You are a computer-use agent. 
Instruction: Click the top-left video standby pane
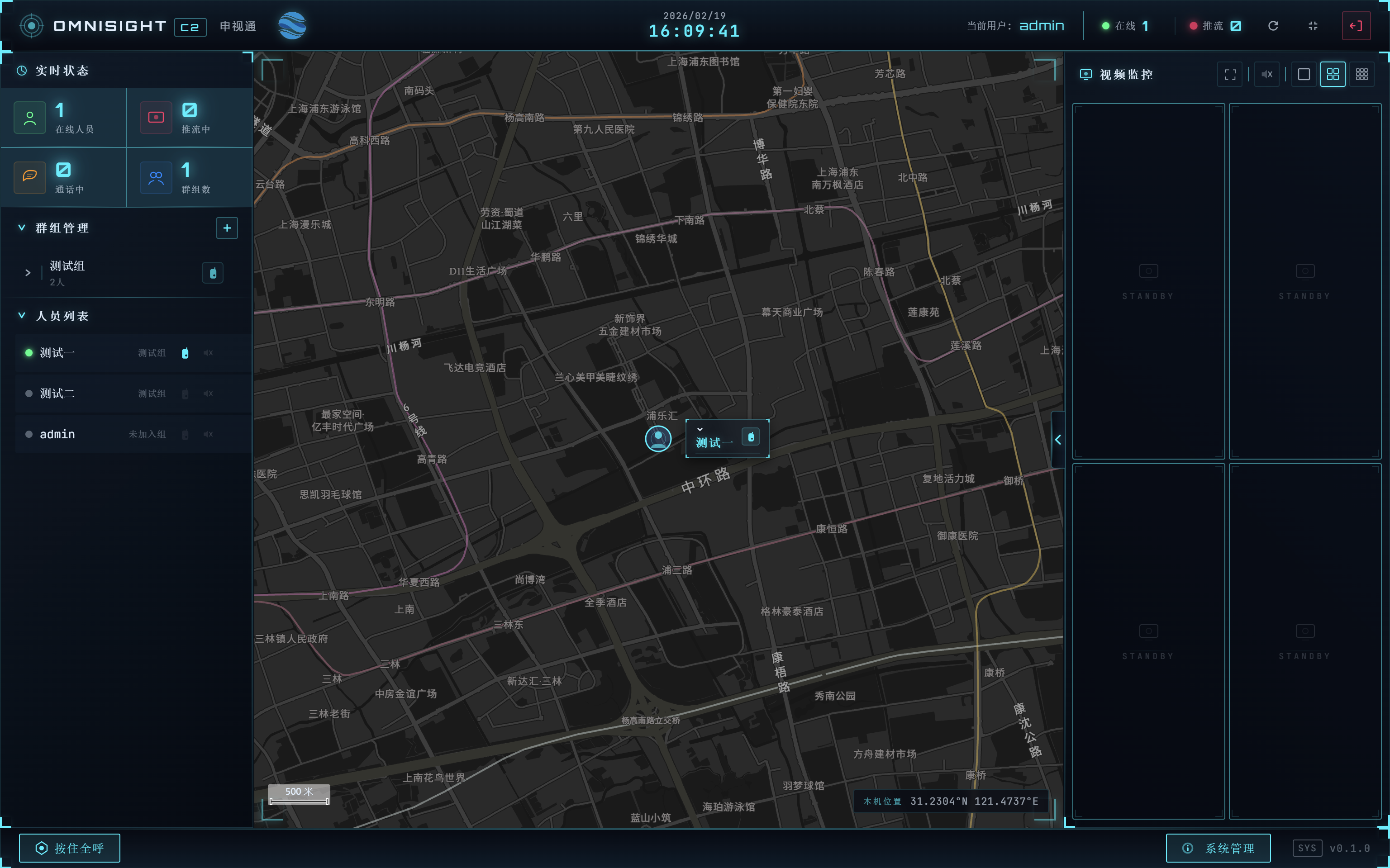[x=1148, y=281]
